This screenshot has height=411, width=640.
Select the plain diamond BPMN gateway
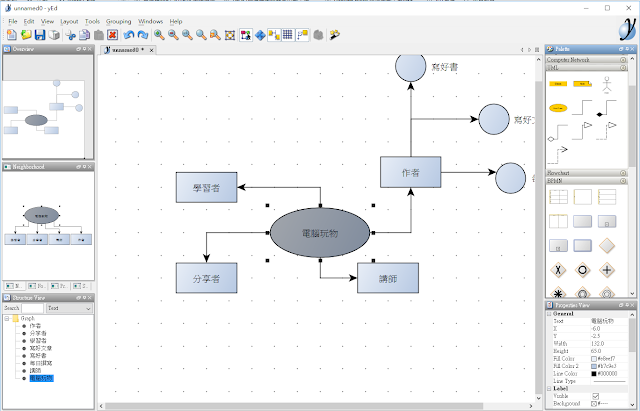tap(607, 246)
